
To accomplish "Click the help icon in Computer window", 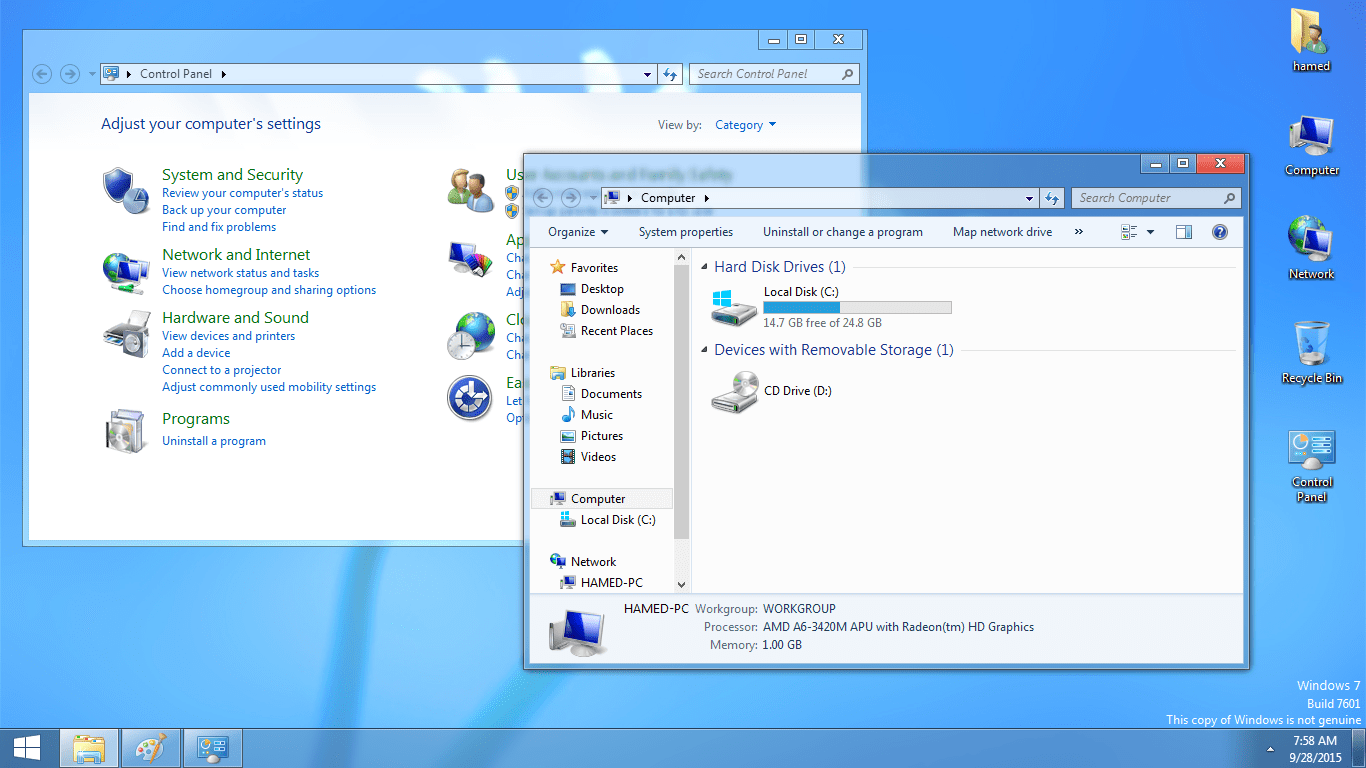I will click(x=1219, y=232).
